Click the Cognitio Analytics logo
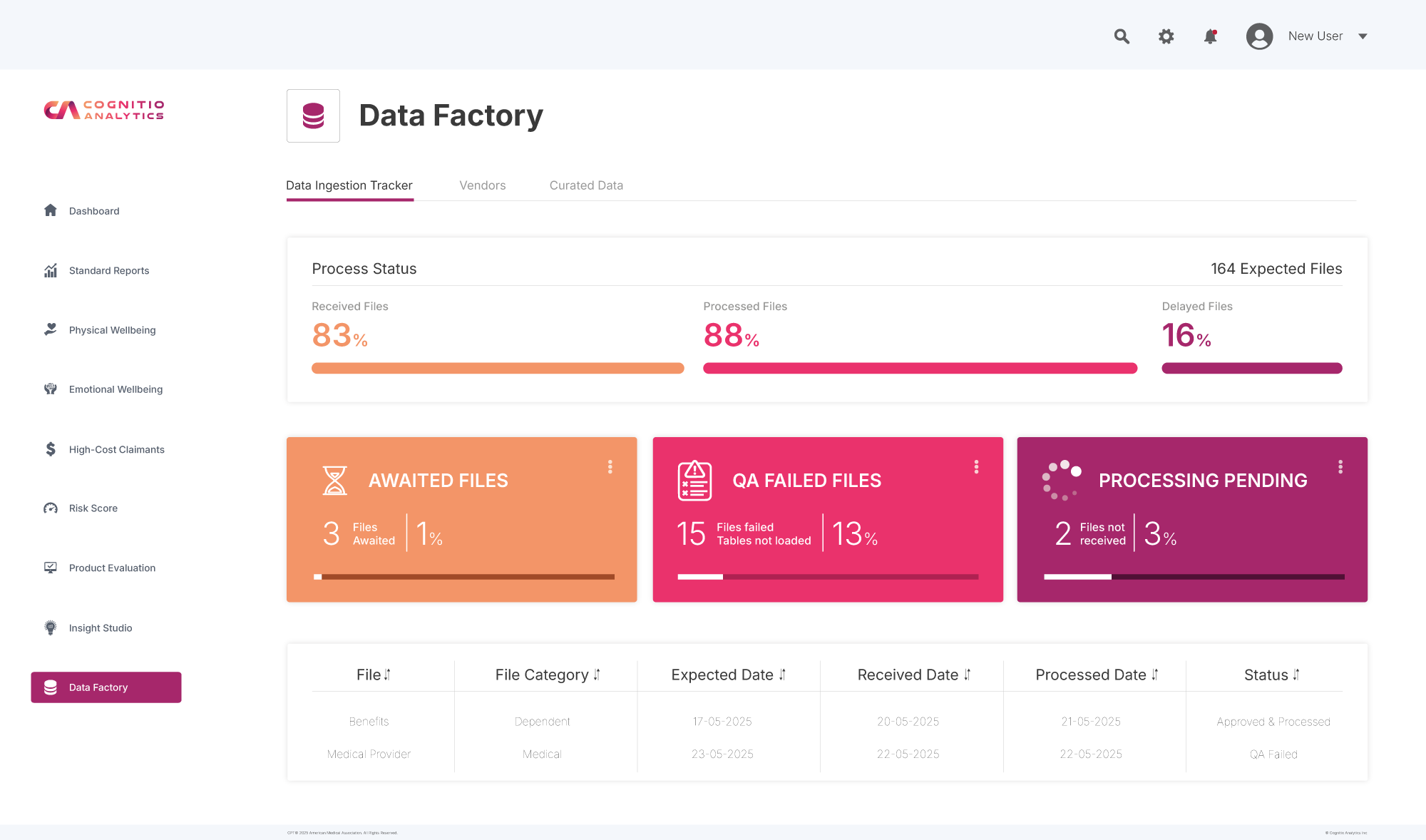The width and height of the screenshot is (1426, 840). (x=104, y=110)
